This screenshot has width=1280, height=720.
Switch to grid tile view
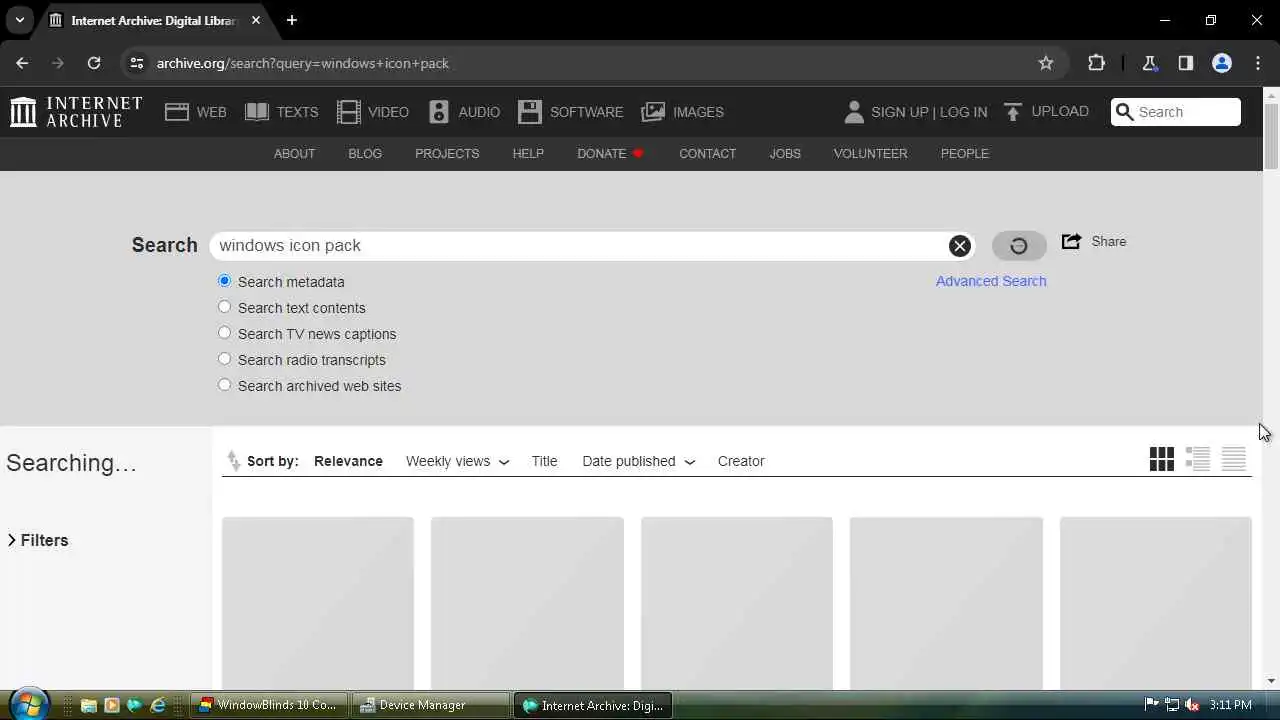pos(1162,459)
